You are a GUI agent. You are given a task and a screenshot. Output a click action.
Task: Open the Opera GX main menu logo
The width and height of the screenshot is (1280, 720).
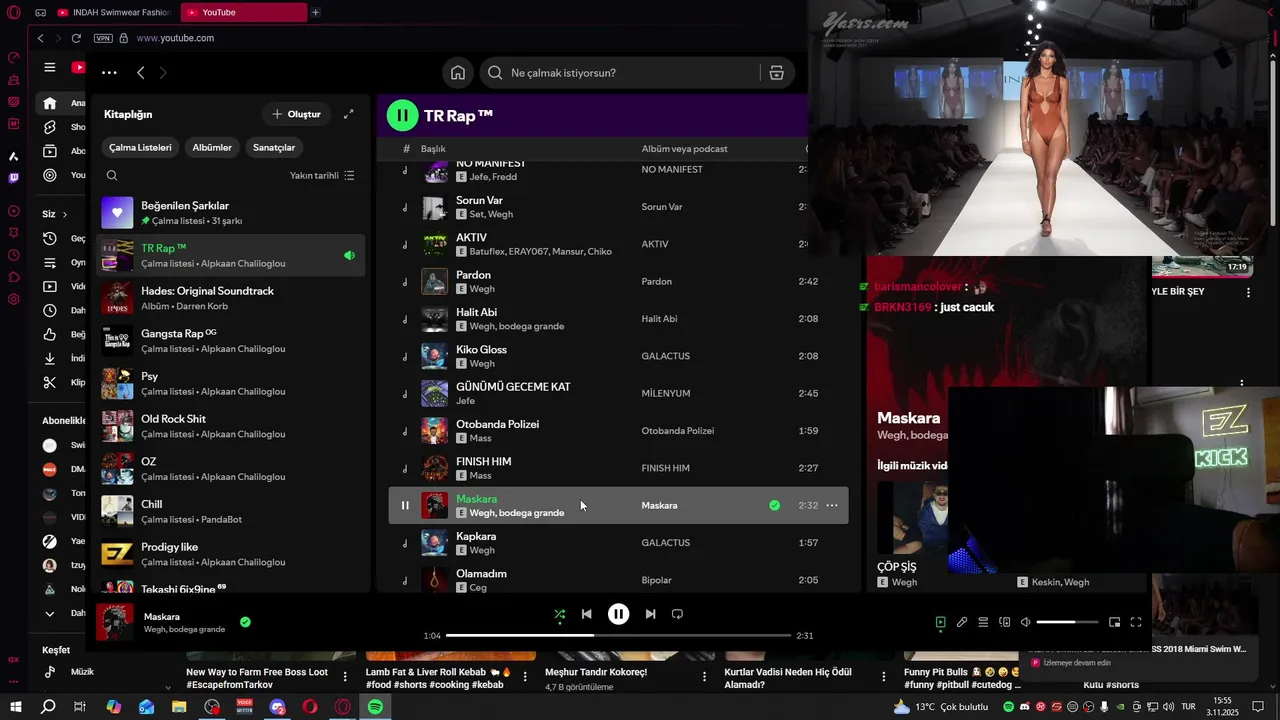pos(13,12)
